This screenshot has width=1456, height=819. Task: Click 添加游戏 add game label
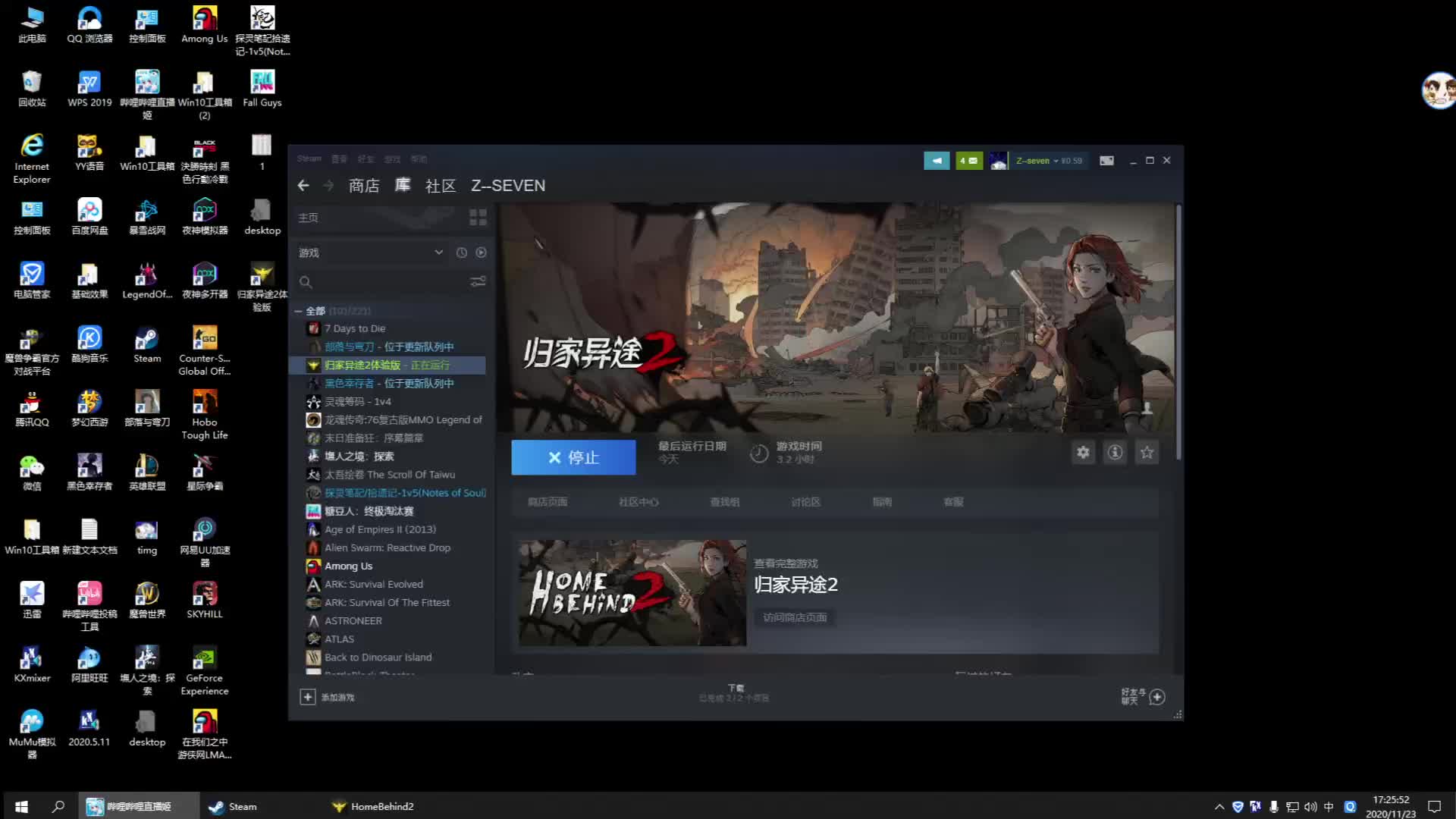coord(337,697)
